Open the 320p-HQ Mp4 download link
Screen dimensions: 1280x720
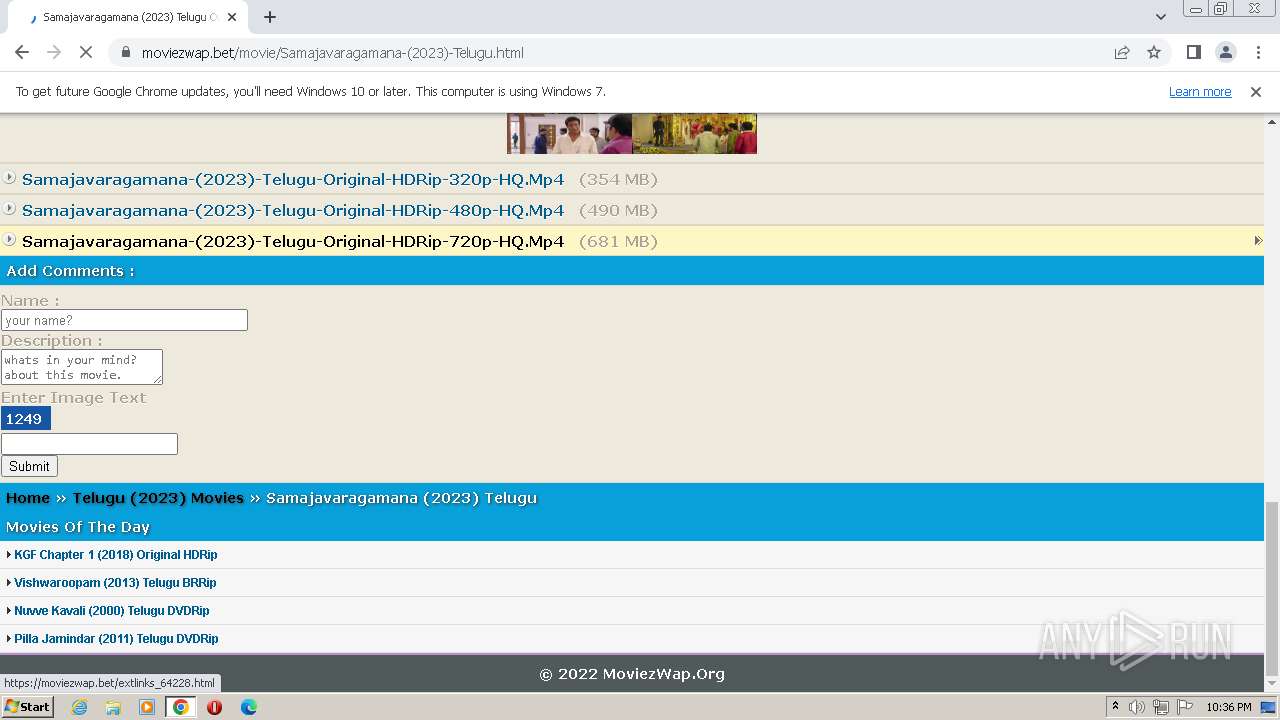pos(293,180)
